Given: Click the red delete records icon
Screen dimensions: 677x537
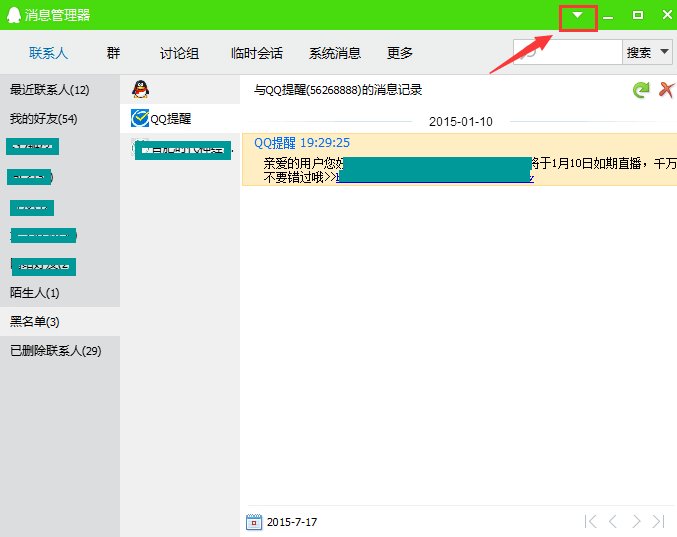Looking at the screenshot, I should (x=666, y=90).
